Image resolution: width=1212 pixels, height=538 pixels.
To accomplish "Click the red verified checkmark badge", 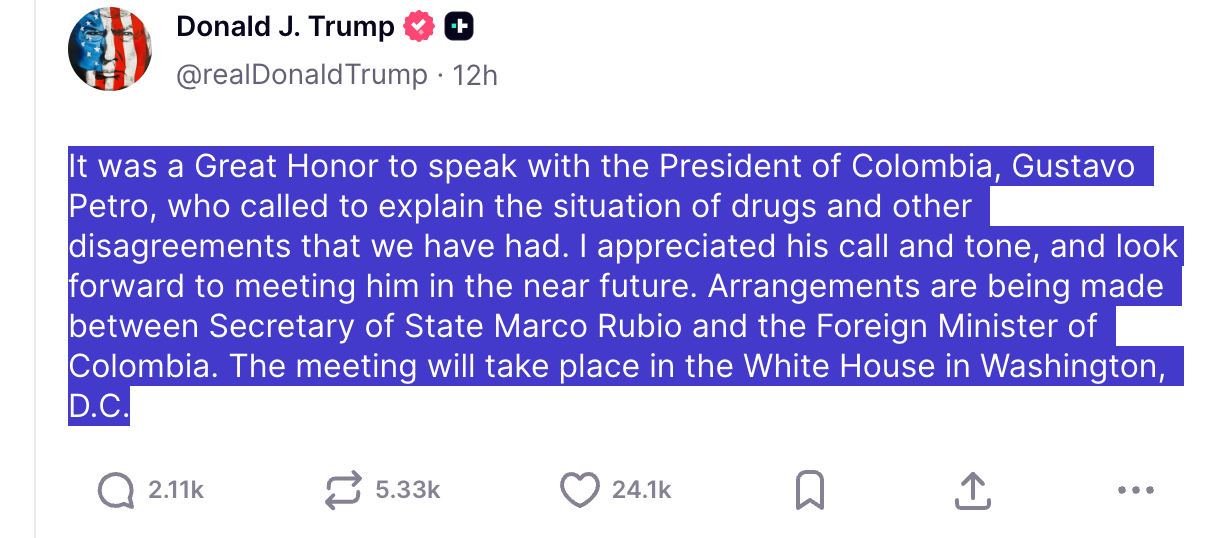I will tap(419, 28).
